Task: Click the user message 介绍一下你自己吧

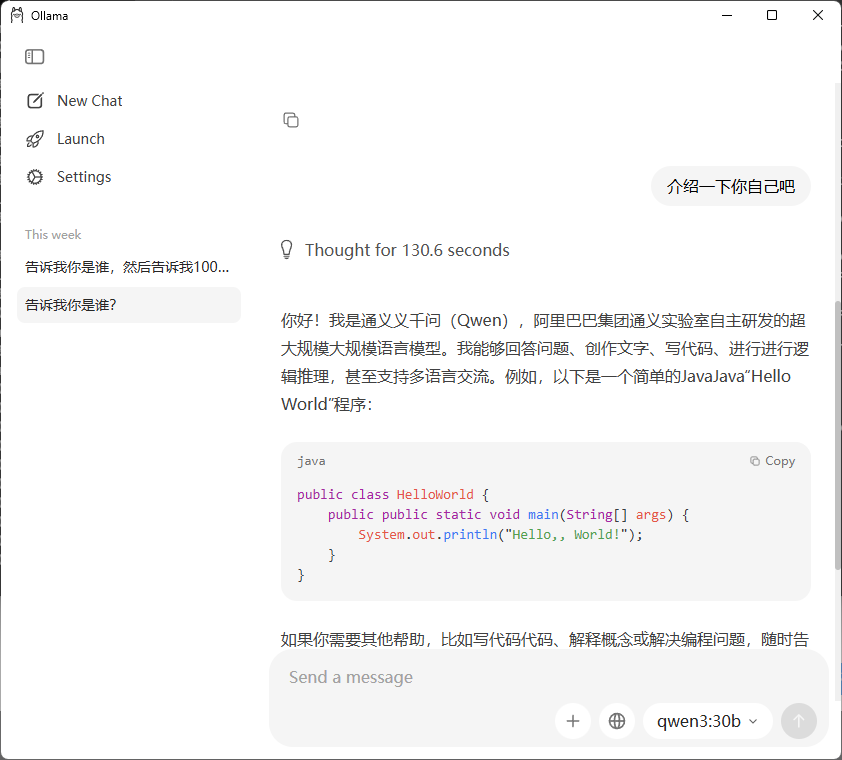Action: [731, 186]
